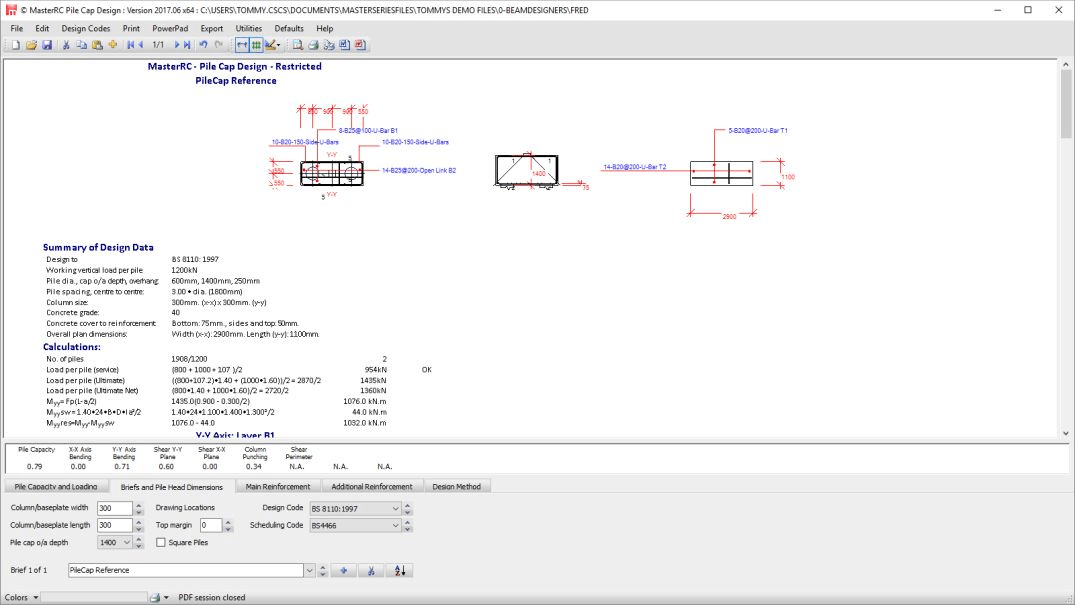Add a new brief with blue plus

coord(344,571)
